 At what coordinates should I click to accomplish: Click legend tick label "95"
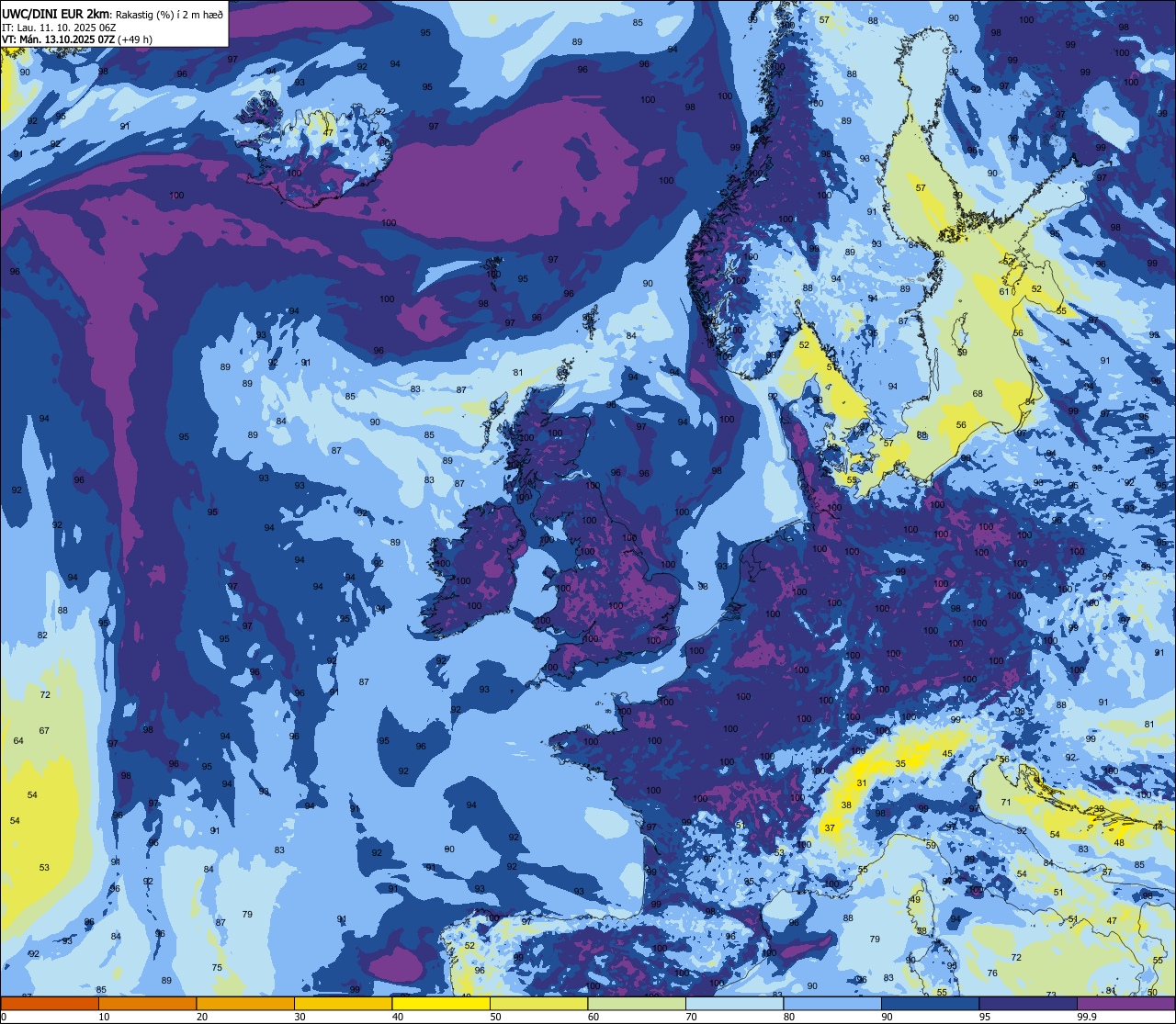tap(985, 1017)
